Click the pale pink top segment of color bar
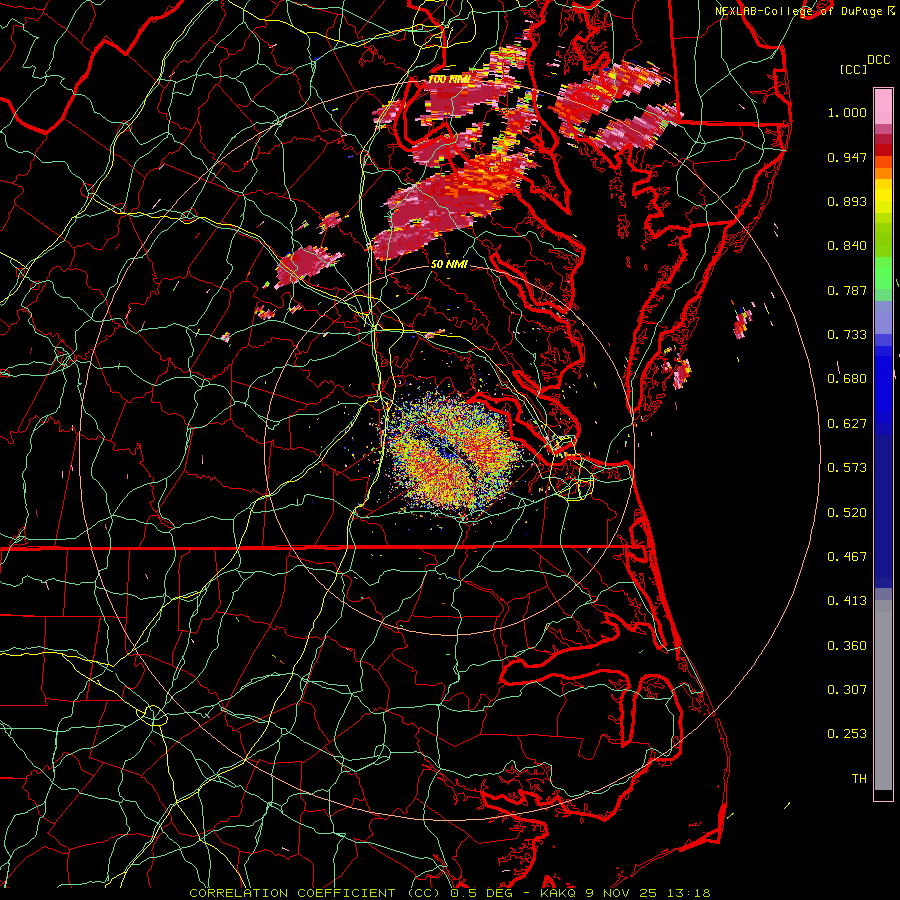This screenshot has height=900, width=900. [x=883, y=106]
